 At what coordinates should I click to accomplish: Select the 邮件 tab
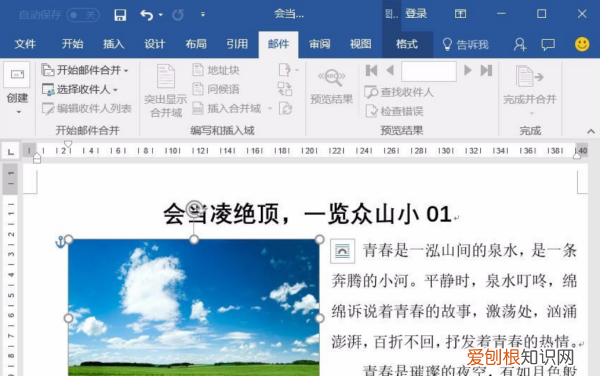point(278,44)
